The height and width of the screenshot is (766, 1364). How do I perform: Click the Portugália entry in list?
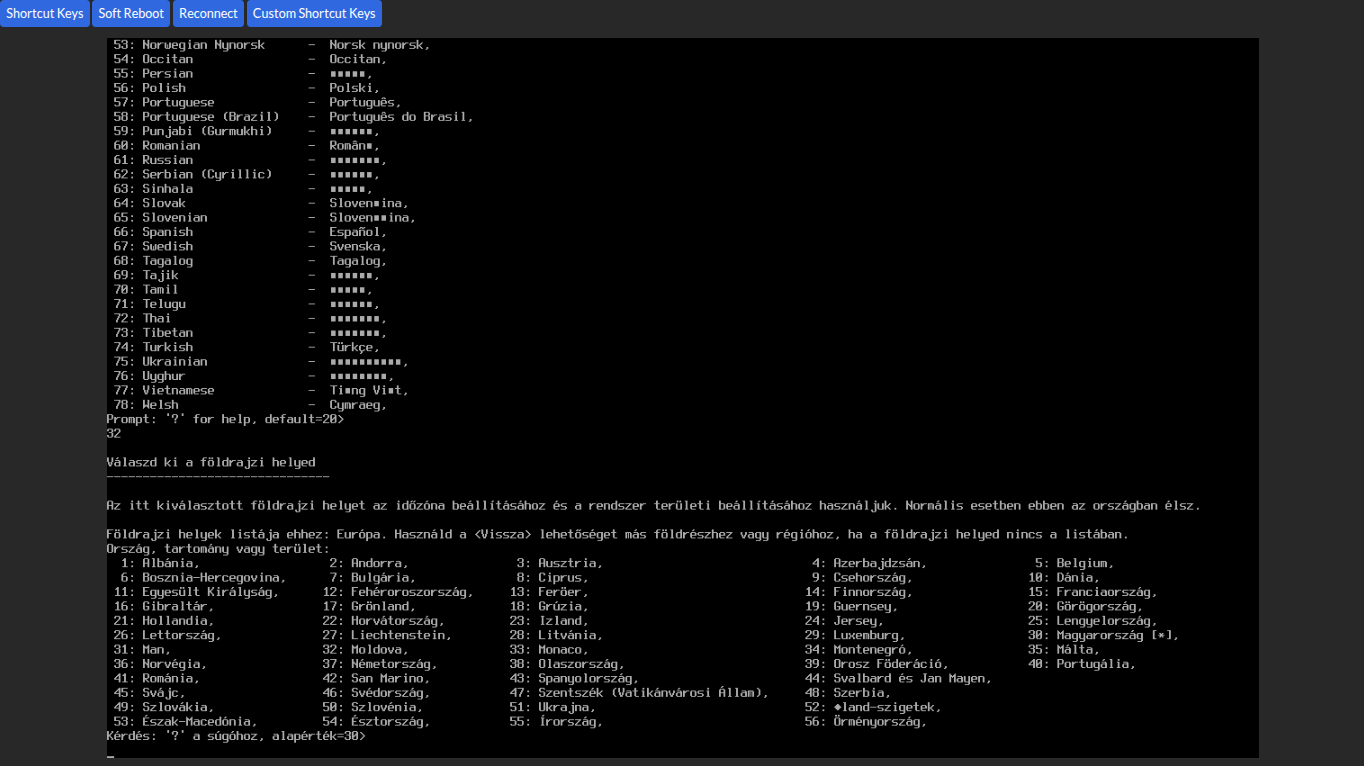[1095, 664]
